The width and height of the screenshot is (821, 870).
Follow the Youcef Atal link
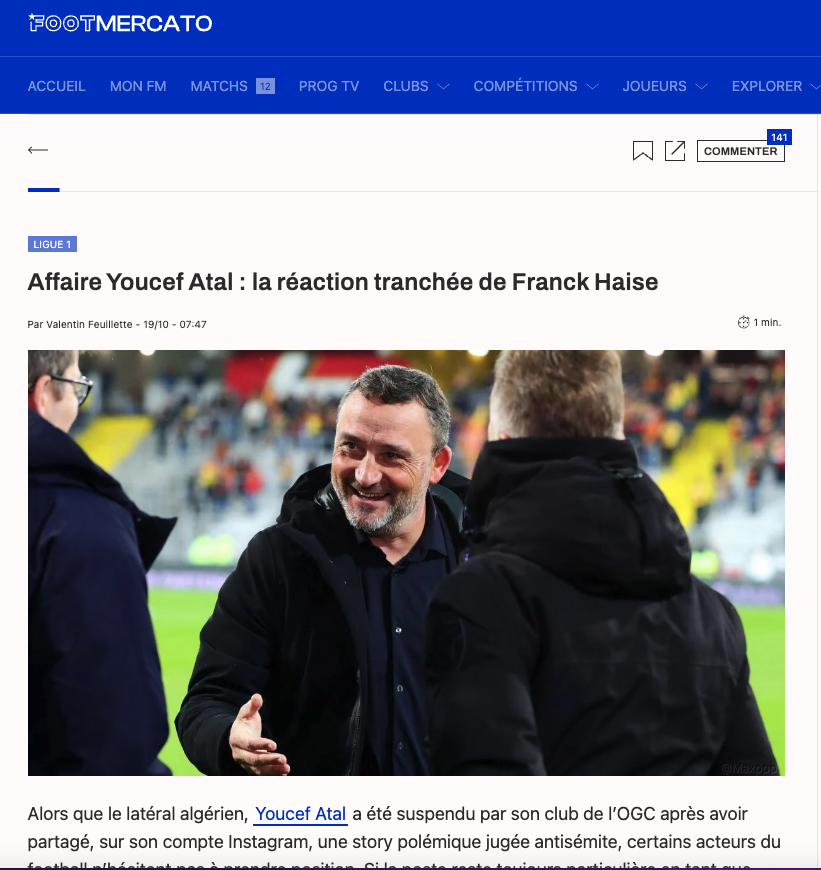click(300, 814)
